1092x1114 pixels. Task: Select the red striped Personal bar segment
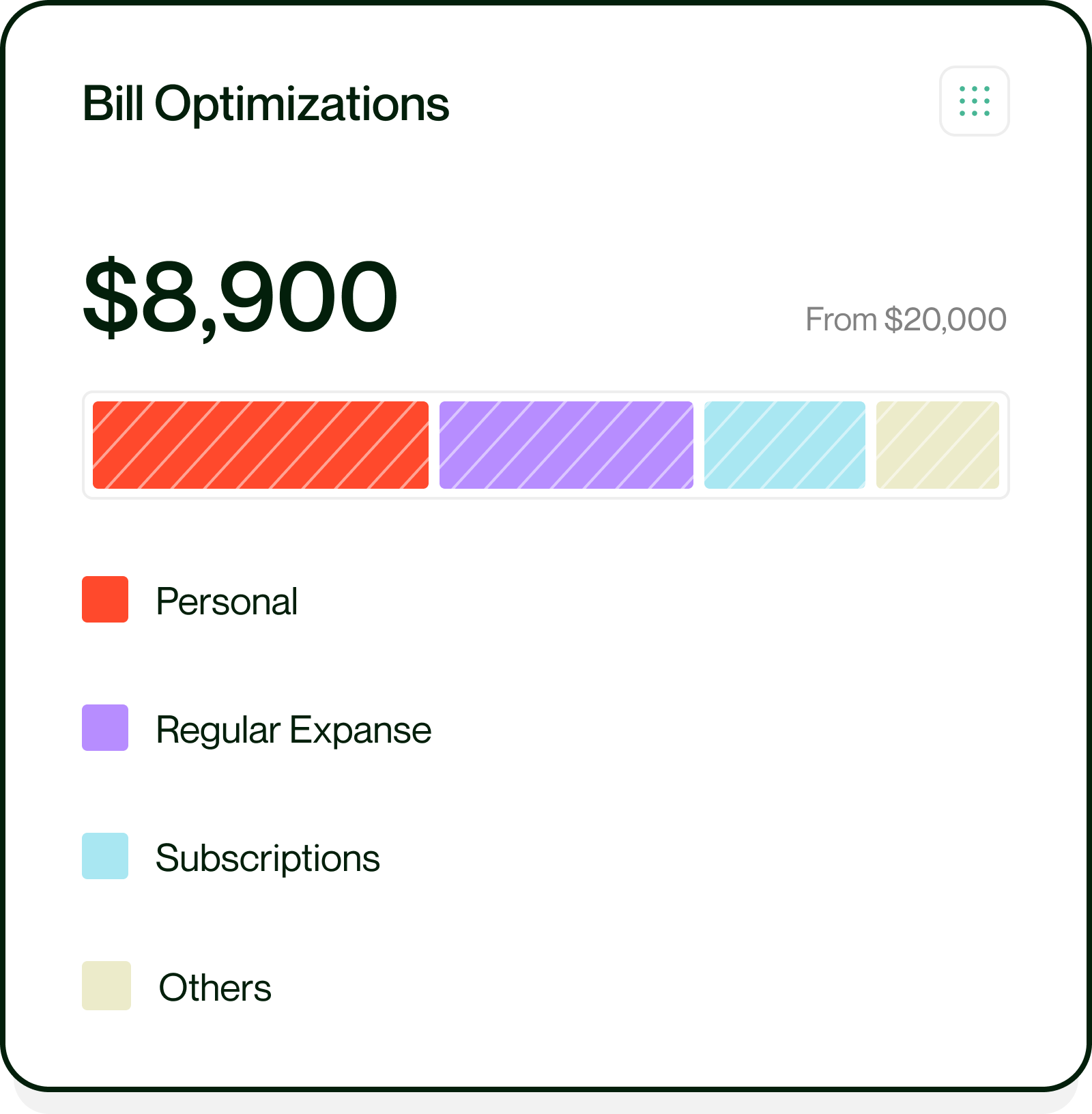tap(261, 445)
